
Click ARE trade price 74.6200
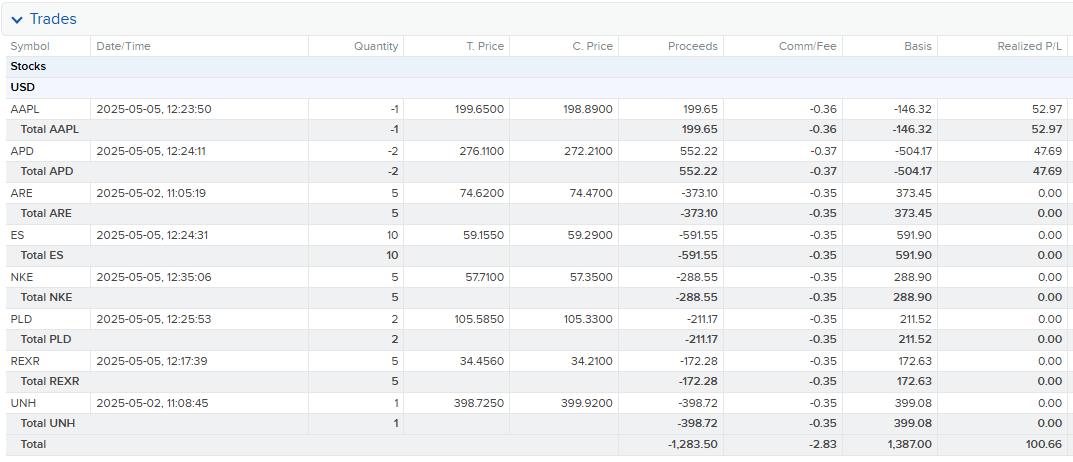pyautogui.click(x=482, y=193)
